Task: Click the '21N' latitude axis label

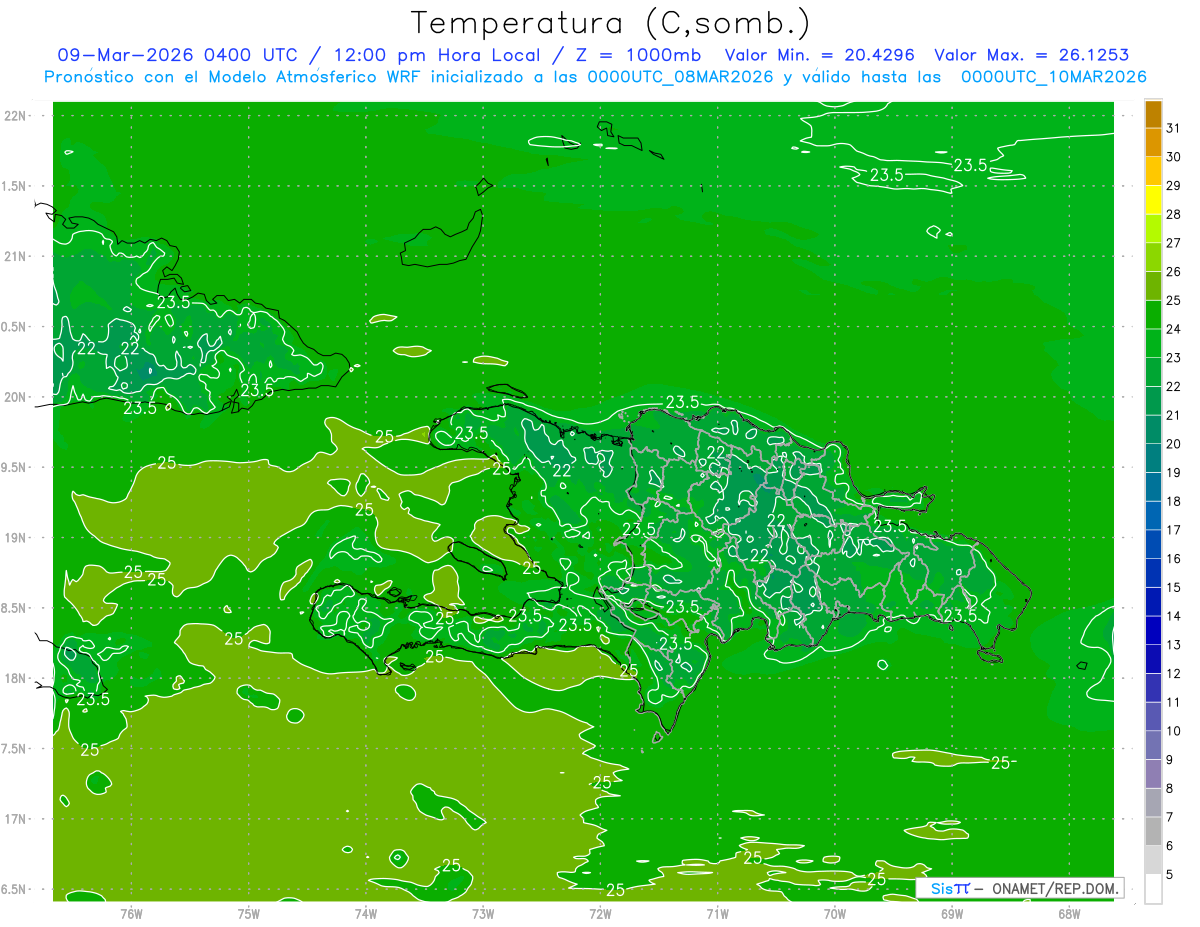Action: coord(14,257)
